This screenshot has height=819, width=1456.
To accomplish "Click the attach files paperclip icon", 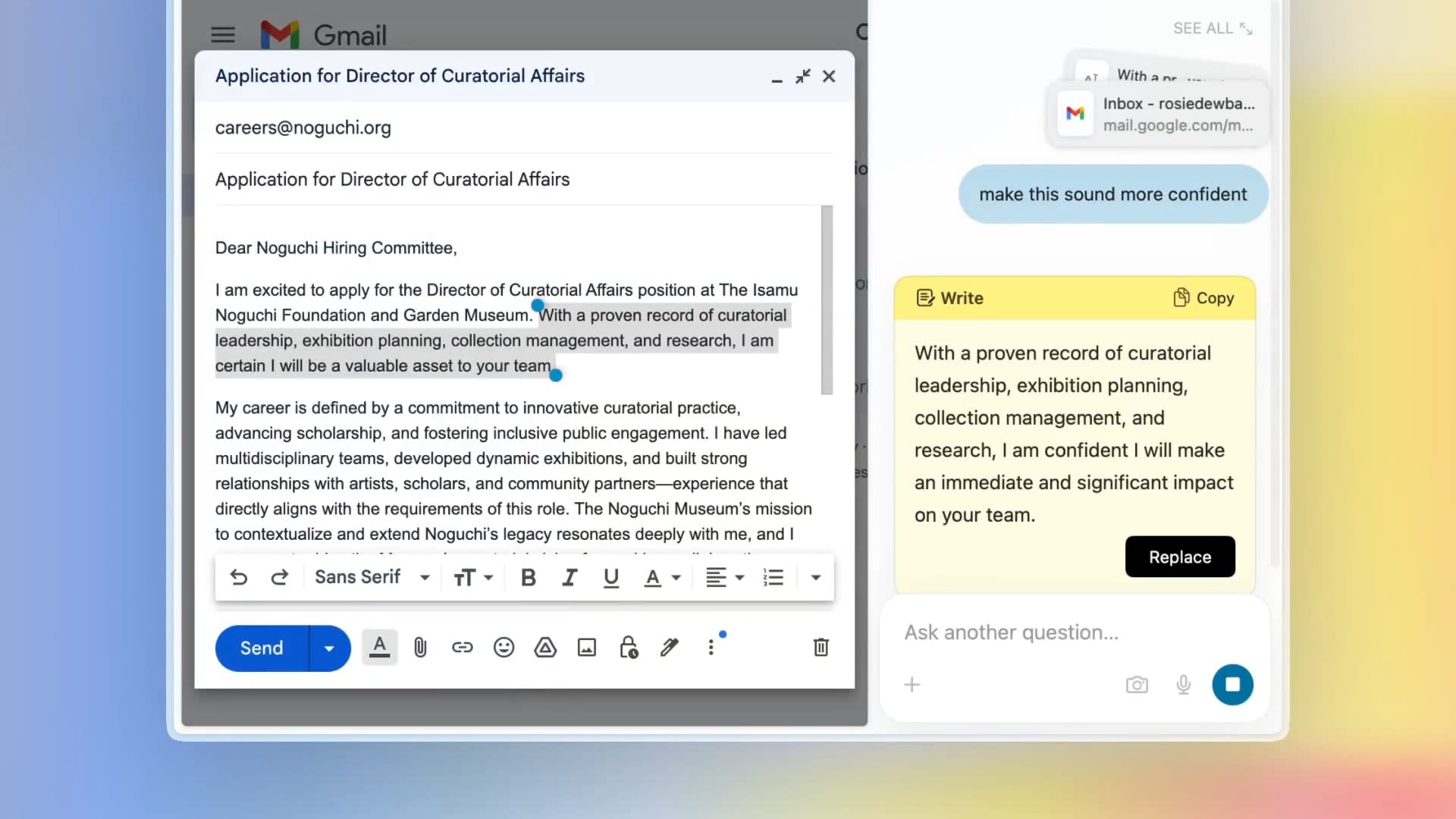I will [420, 648].
